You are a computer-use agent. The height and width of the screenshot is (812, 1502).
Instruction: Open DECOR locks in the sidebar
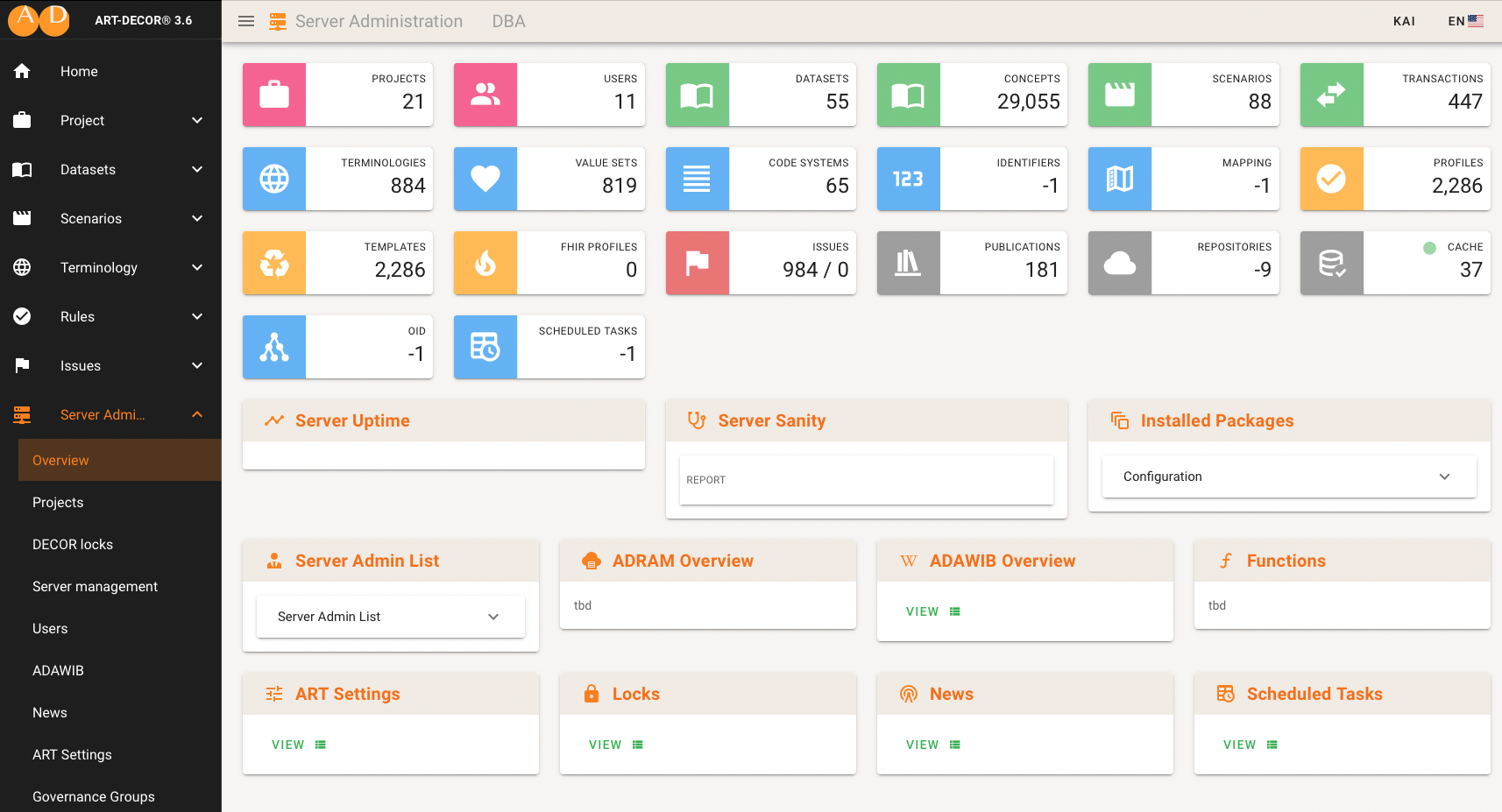tap(73, 544)
